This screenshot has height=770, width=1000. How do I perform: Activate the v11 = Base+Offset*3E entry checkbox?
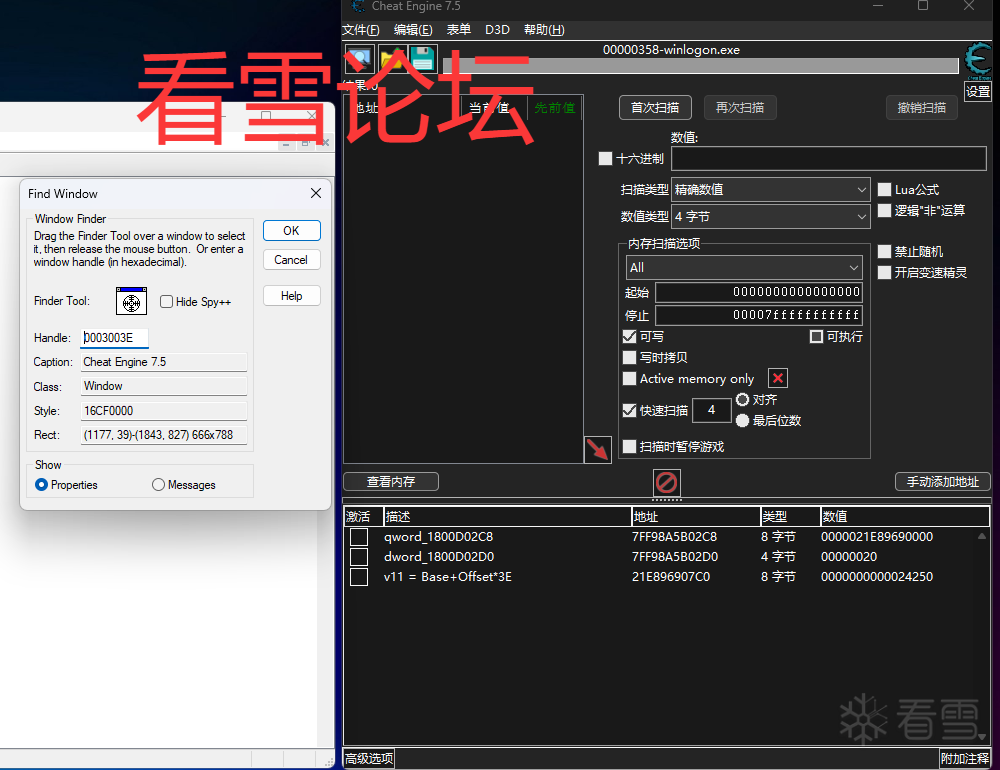(359, 577)
